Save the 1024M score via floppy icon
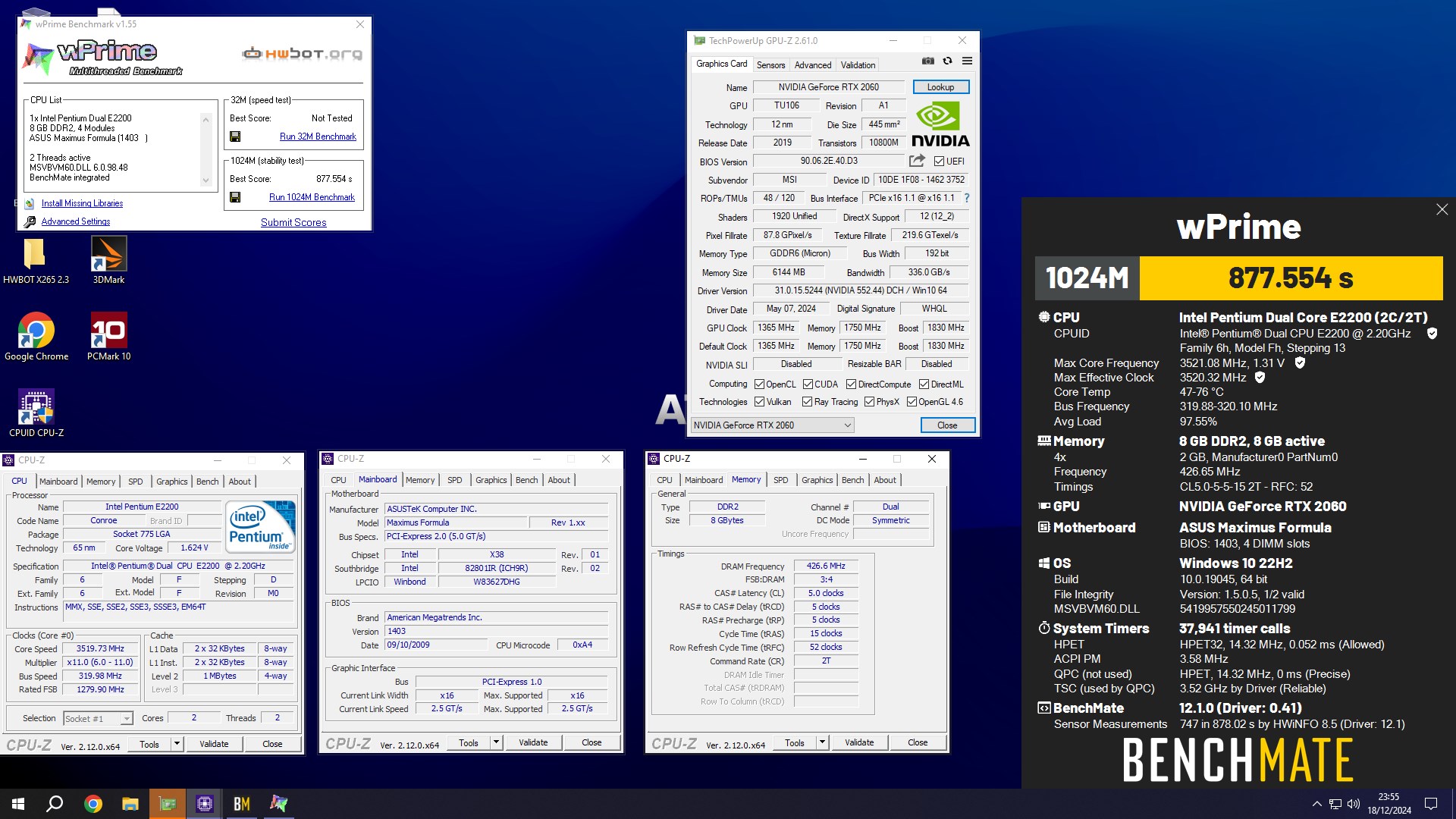Viewport: 1456px width, 819px height. [235, 197]
